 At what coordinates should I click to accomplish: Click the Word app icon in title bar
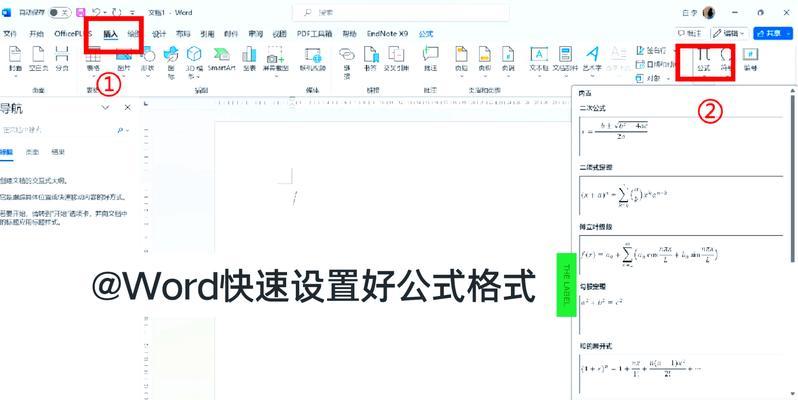click(x=7, y=12)
